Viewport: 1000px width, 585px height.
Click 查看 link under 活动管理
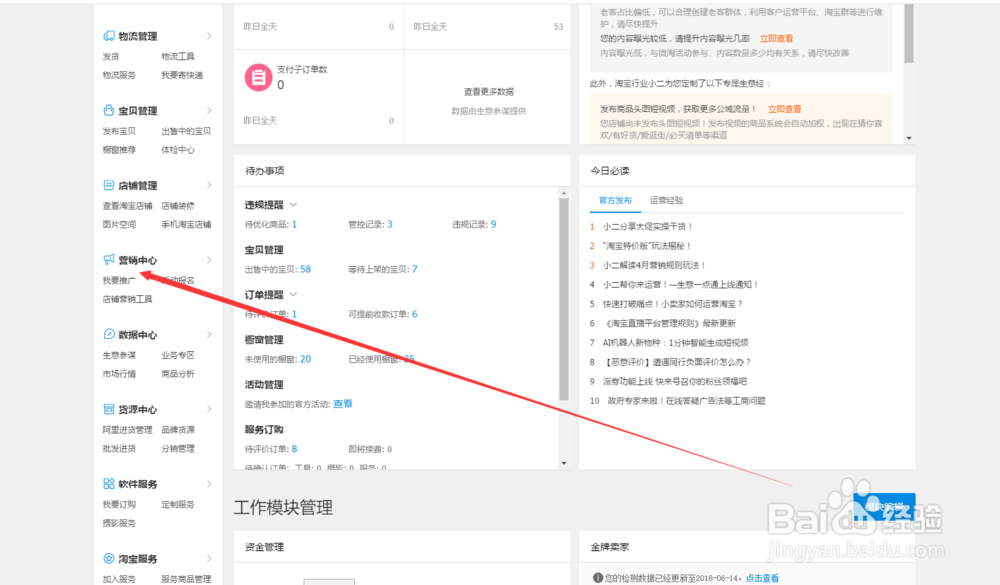tap(343, 405)
